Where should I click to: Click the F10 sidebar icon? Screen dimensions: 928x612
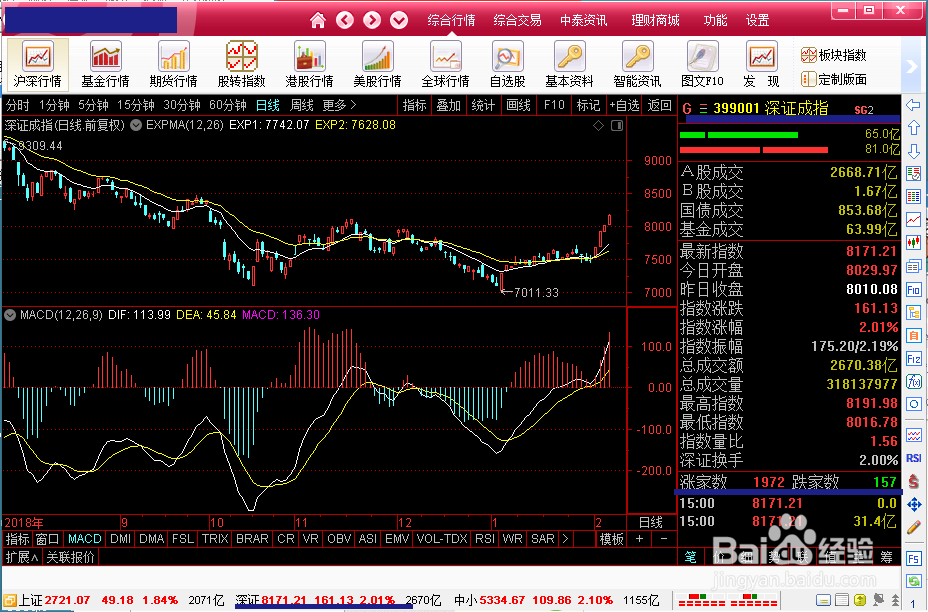(914, 289)
